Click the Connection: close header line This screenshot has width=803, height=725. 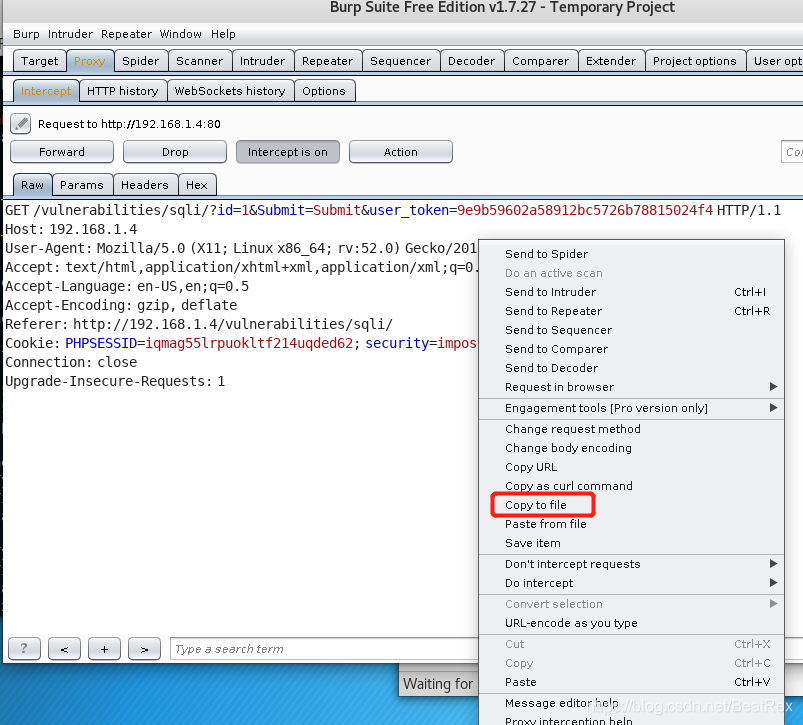[x=71, y=362]
